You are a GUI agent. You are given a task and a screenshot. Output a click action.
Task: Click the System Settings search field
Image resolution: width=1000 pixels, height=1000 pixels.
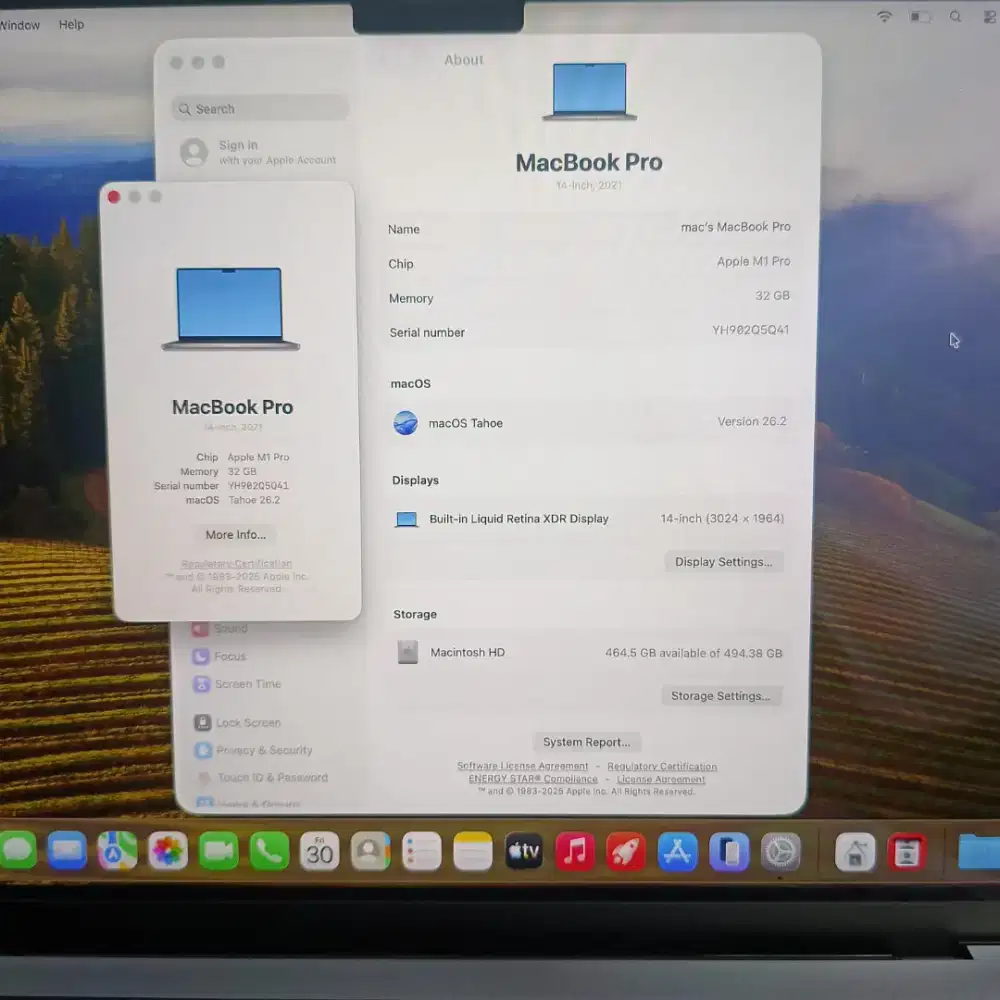click(x=259, y=108)
